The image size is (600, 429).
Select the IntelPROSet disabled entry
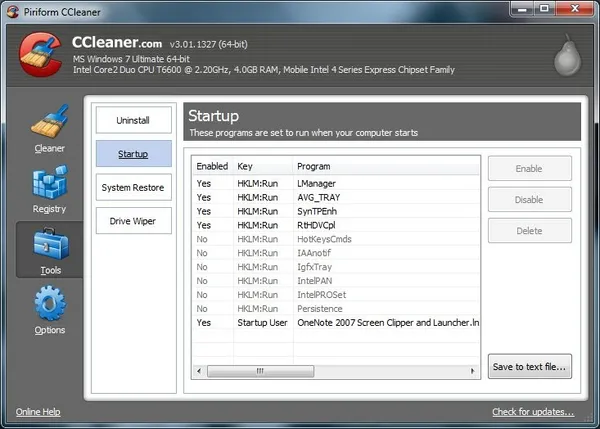[336, 295]
